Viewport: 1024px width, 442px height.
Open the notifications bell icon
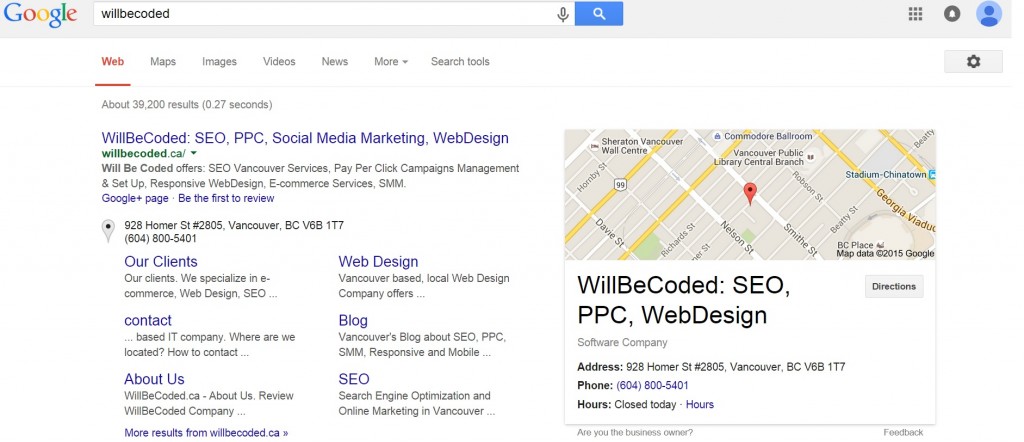tap(952, 14)
